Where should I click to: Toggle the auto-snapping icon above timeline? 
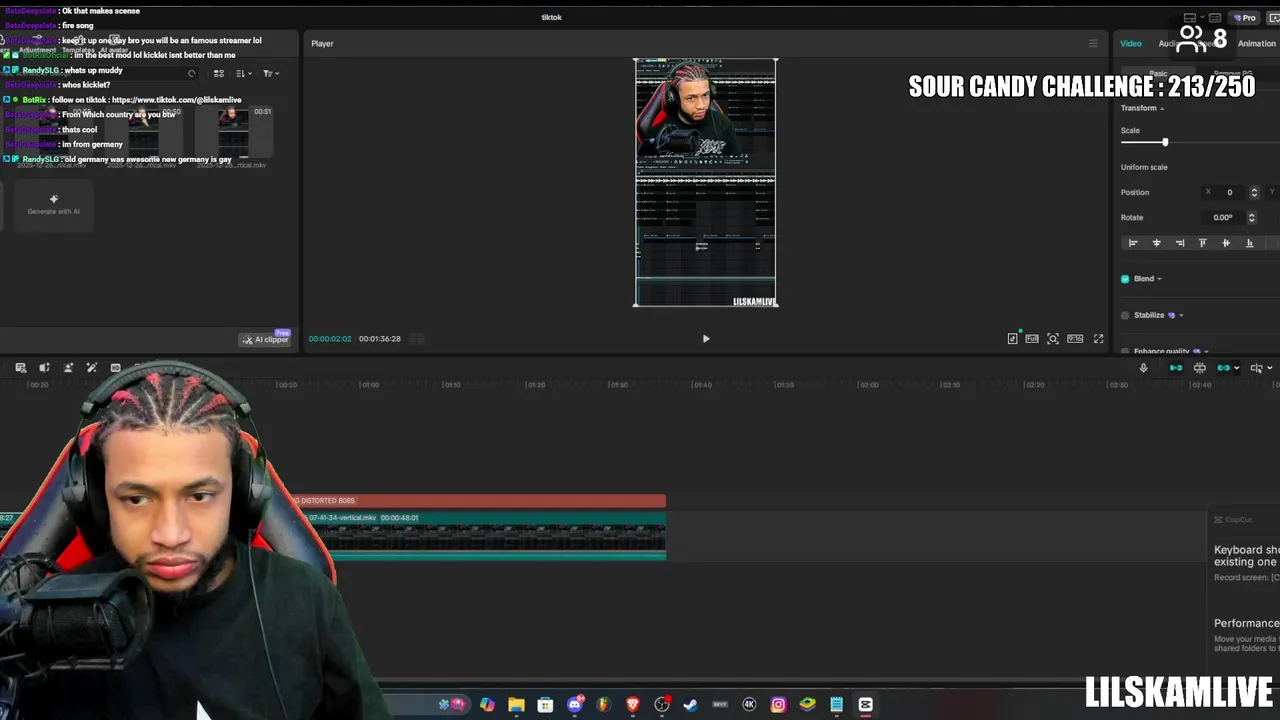[1200, 368]
